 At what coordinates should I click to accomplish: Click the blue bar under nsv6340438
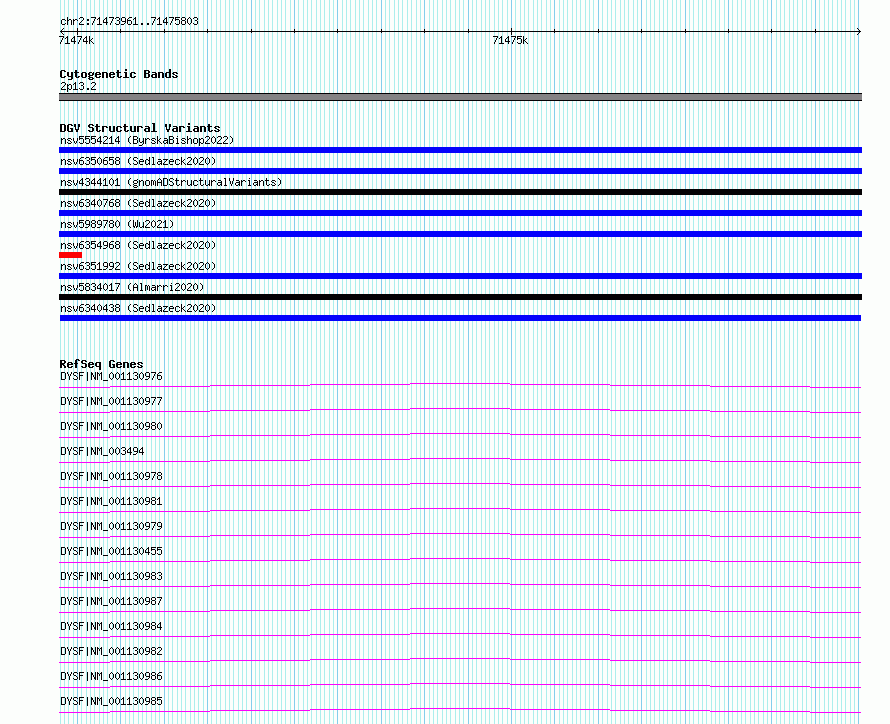tap(460, 318)
